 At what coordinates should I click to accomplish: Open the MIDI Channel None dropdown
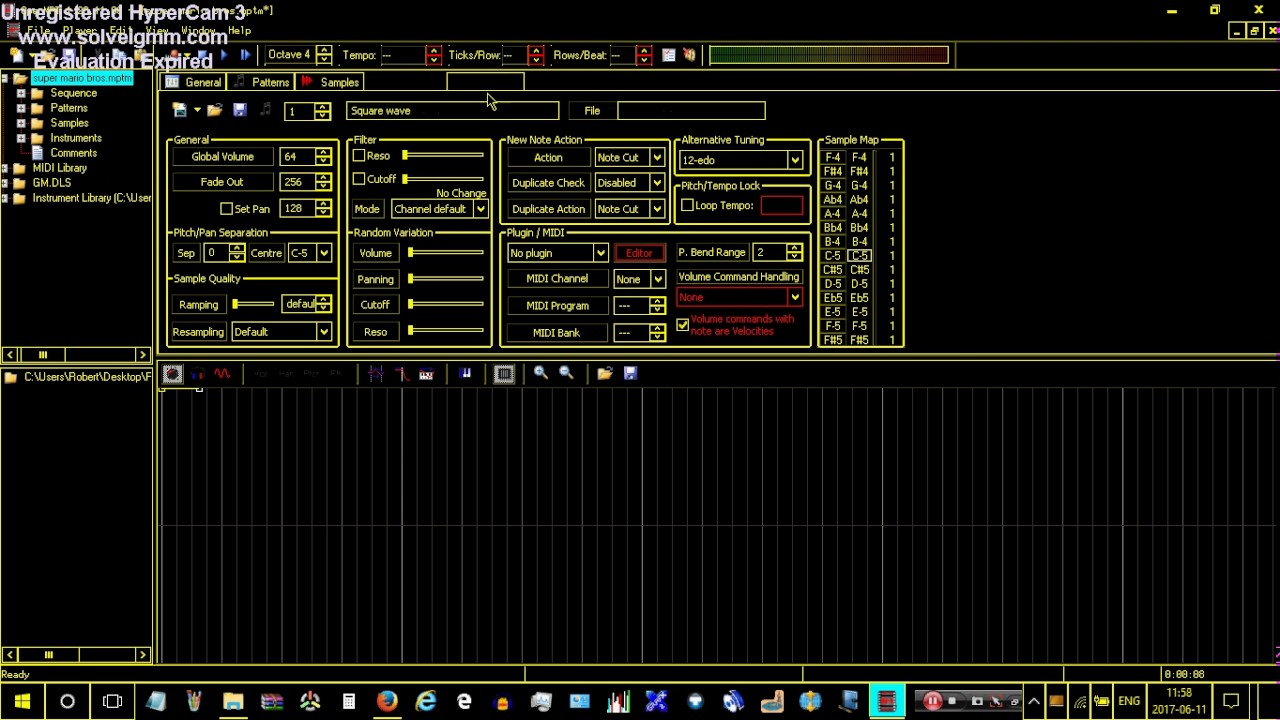pos(639,279)
